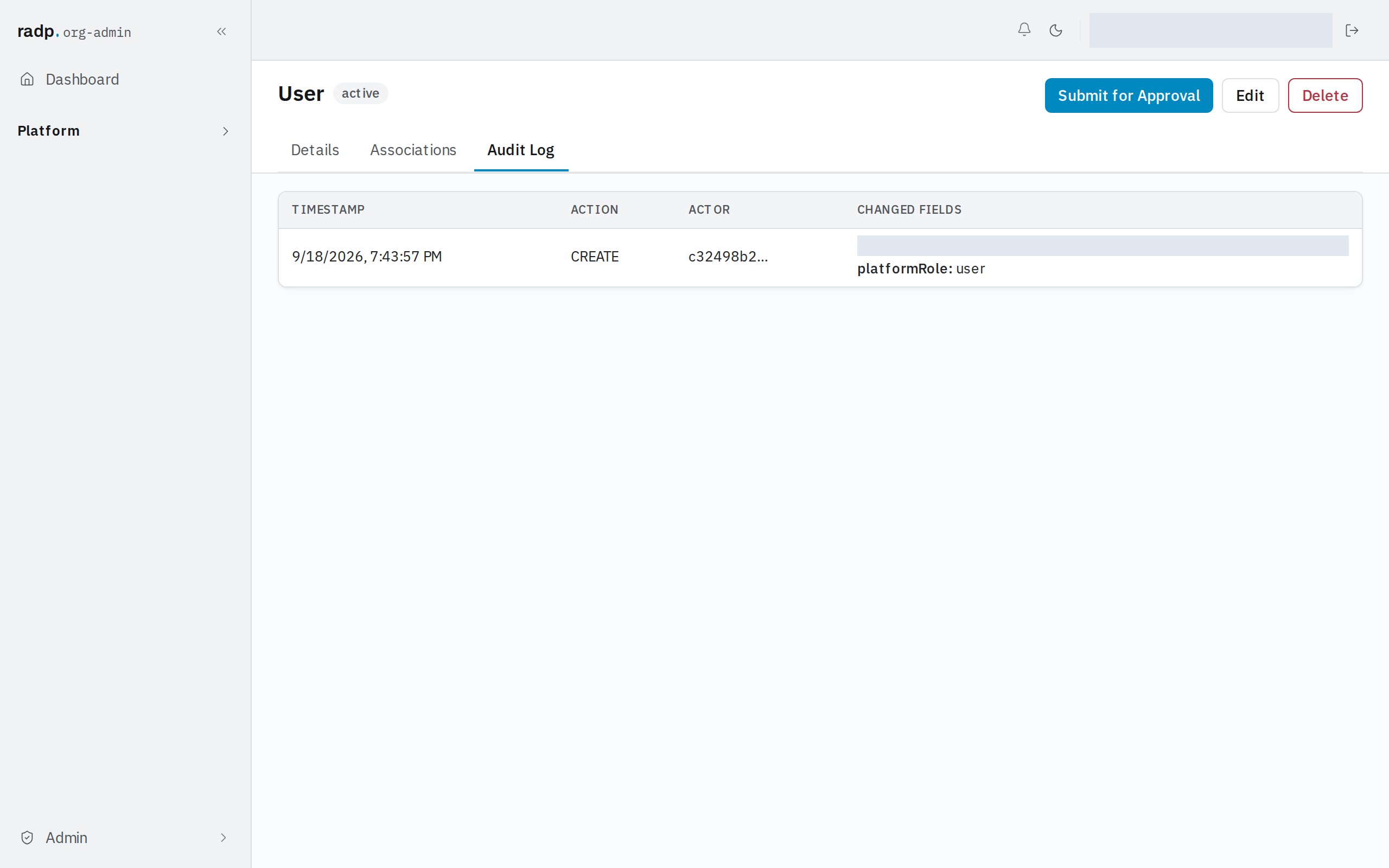This screenshot has width=1389, height=868.
Task: Click the Action column header
Action: tap(595, 209)
